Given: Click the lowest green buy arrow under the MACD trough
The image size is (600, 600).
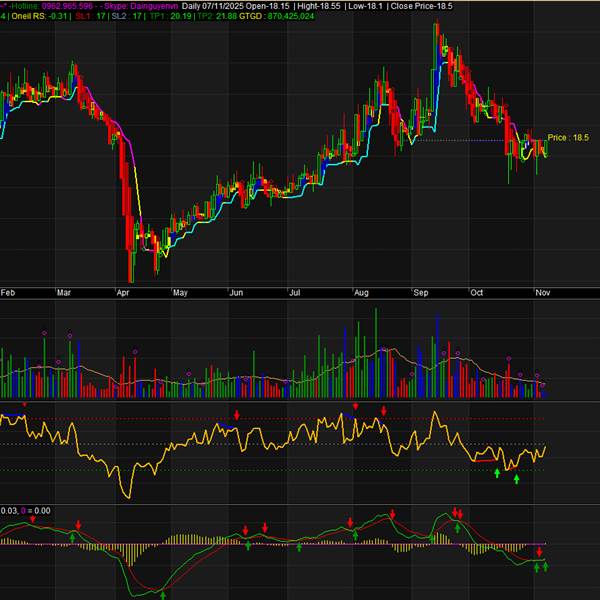Looking at the screenshot, I should click(163, 594).
